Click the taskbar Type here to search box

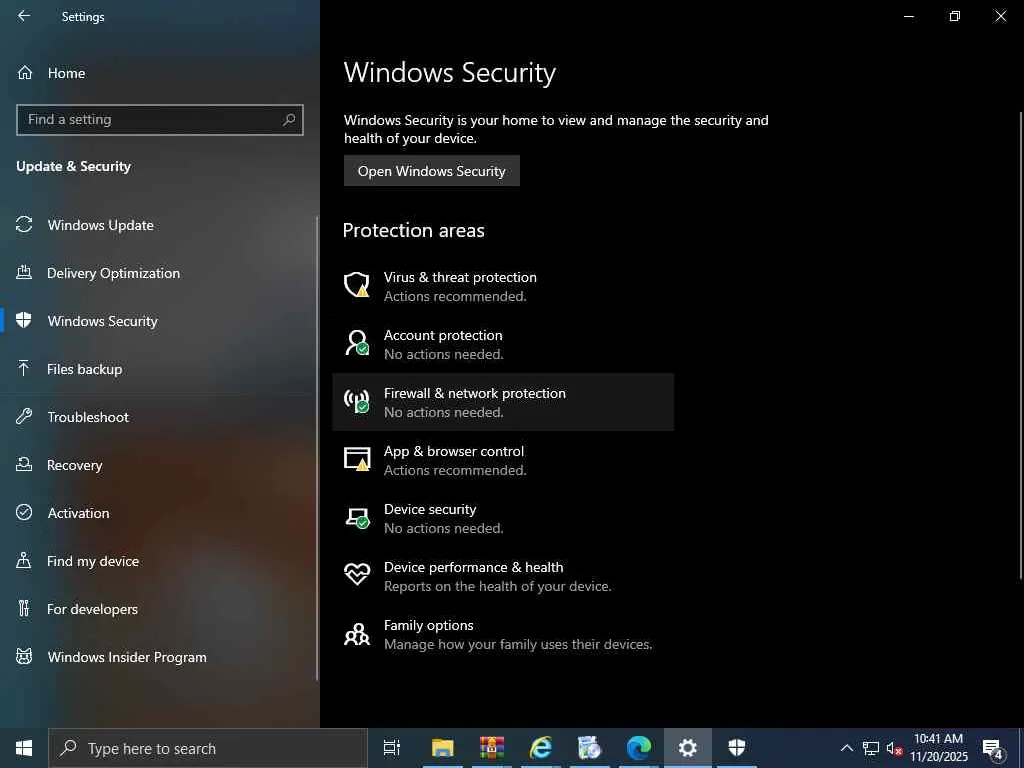tap(208, 748)
